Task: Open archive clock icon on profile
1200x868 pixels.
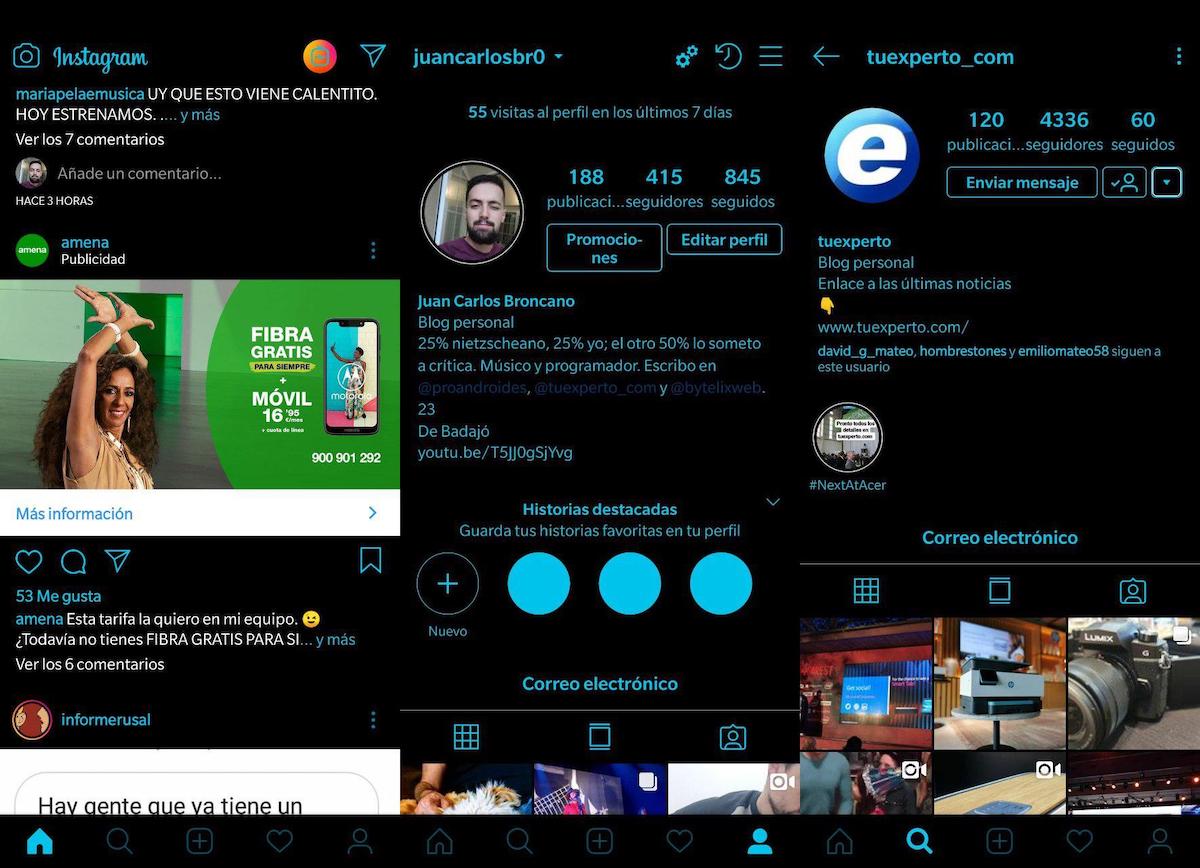Action: tap(728, 57)
